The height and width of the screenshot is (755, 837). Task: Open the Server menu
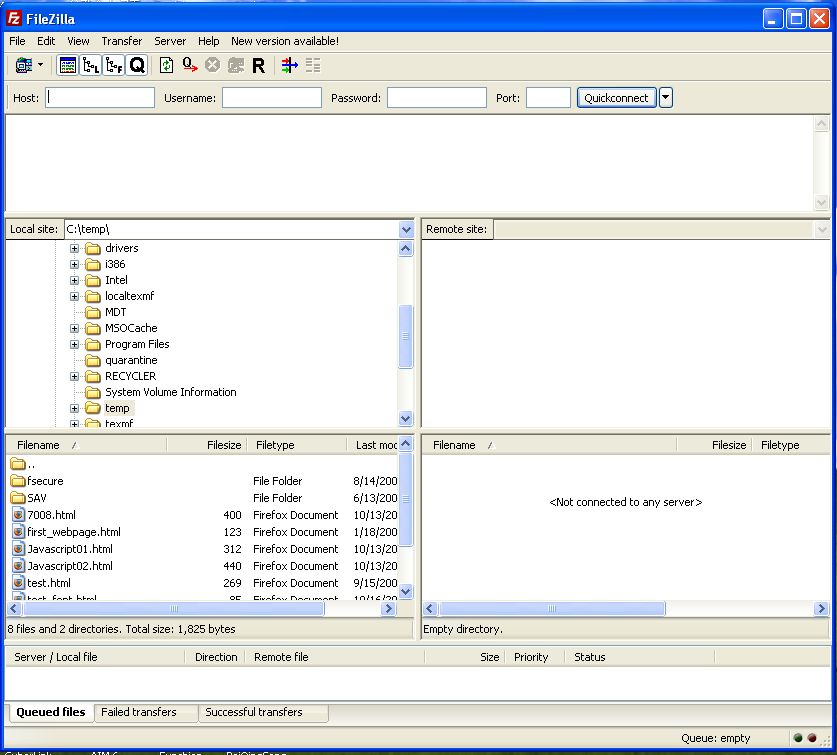170,41
